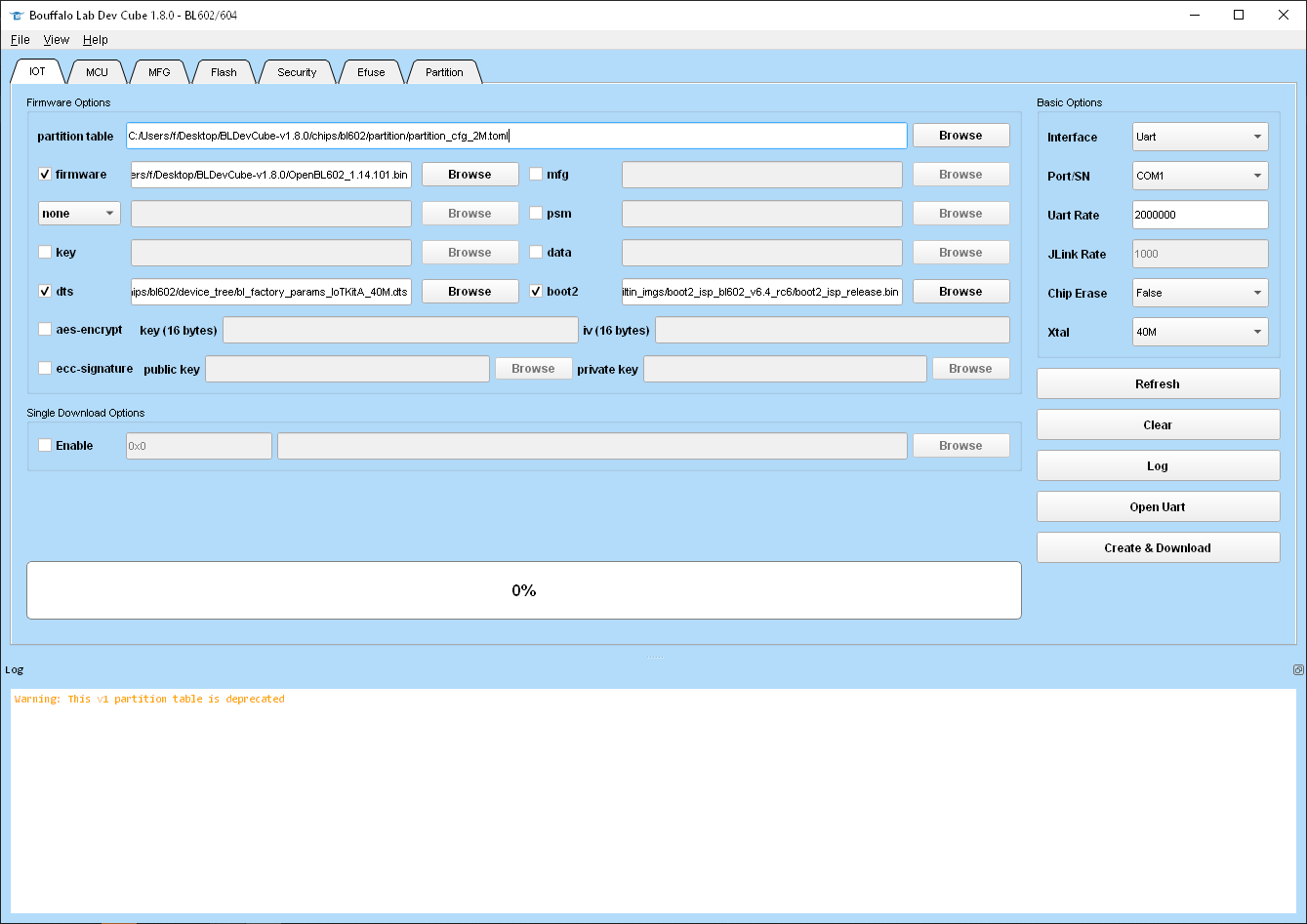Switch to the Security tab
The width and height of the screenshot is (1307, 924).
click(297, 72)
